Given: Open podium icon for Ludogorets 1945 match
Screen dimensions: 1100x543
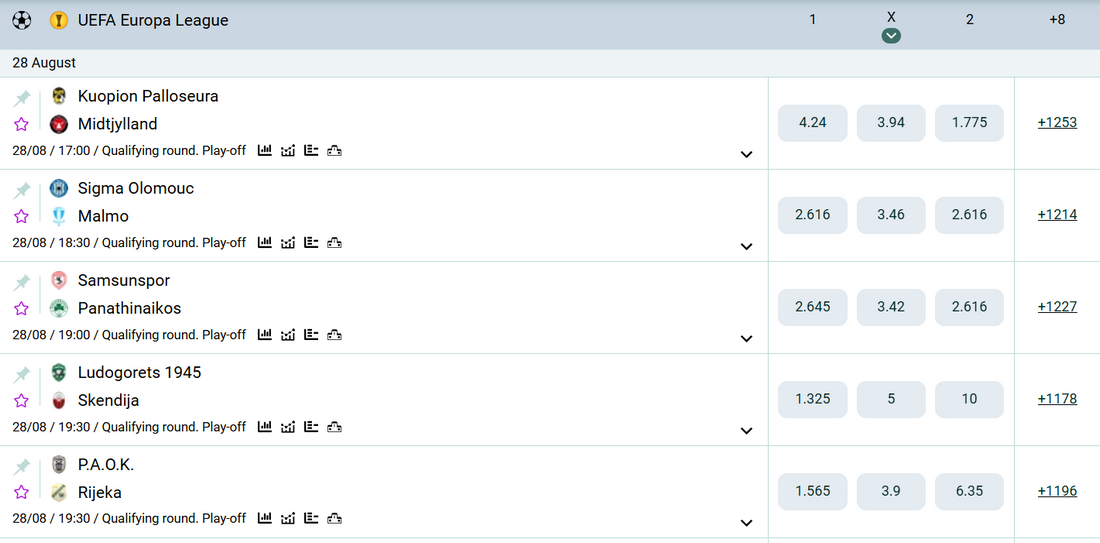Looking at the screenshot, I should pos(335,427).
